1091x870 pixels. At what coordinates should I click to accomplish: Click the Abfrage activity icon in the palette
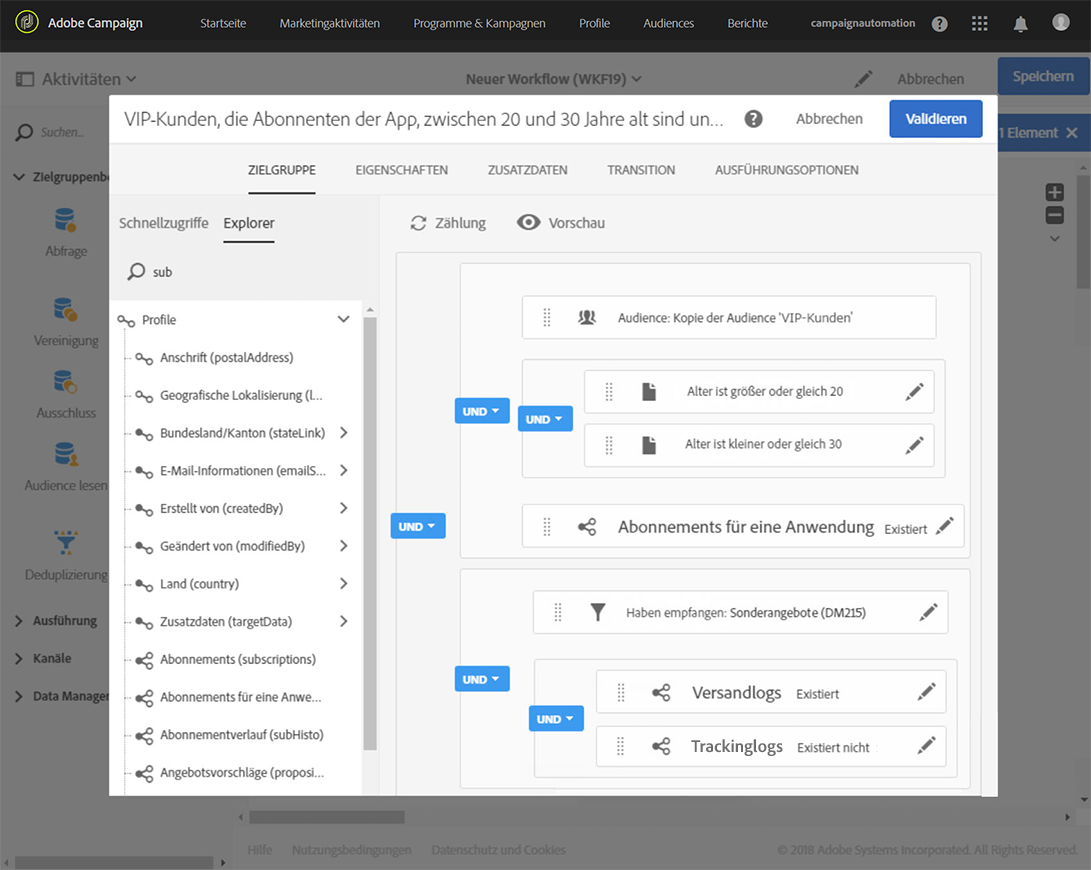tap(65, 220)
